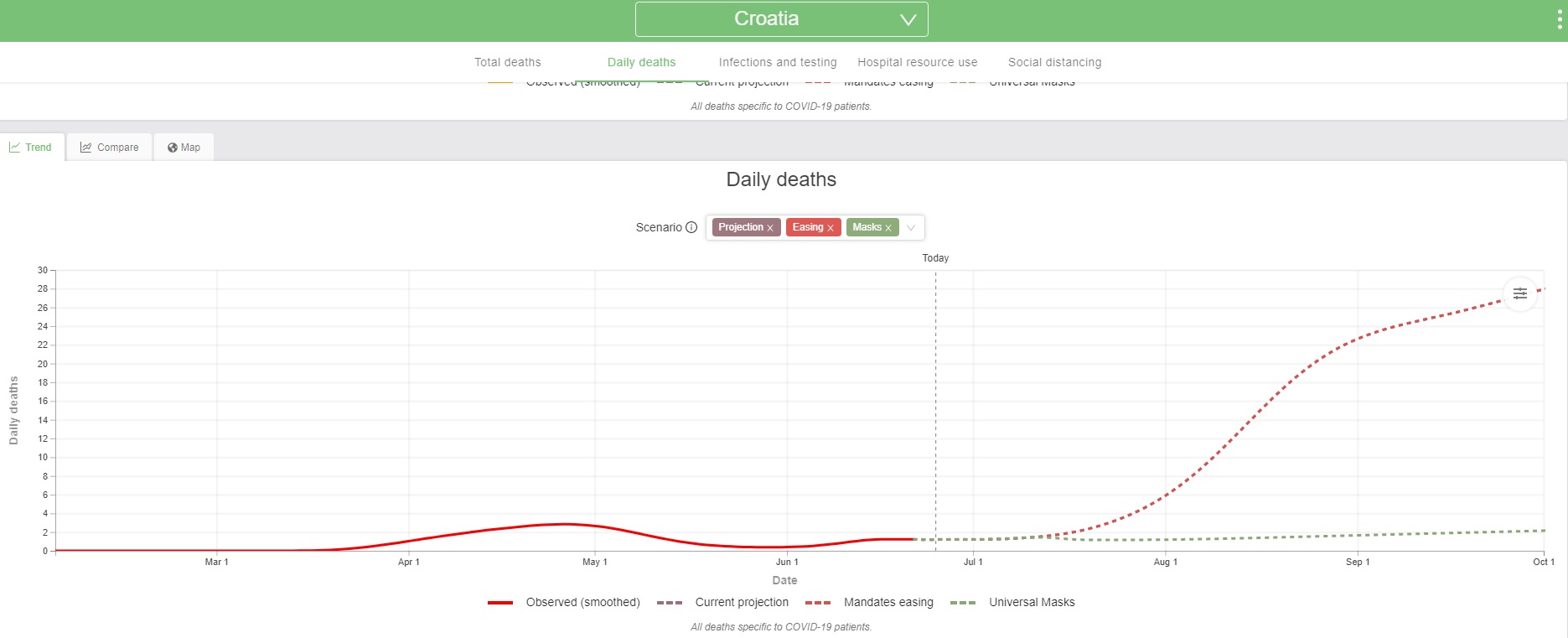1568x638 pixels.
Task: Go to Hospital resource use section
Action: (x=917, y=62)
